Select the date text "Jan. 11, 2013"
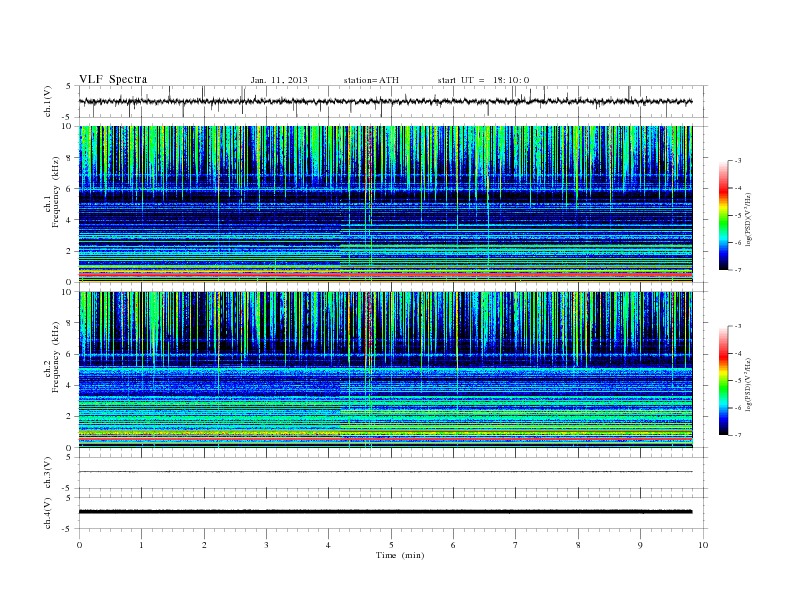Viewport: 792px width, 612px height. point(279,80)
